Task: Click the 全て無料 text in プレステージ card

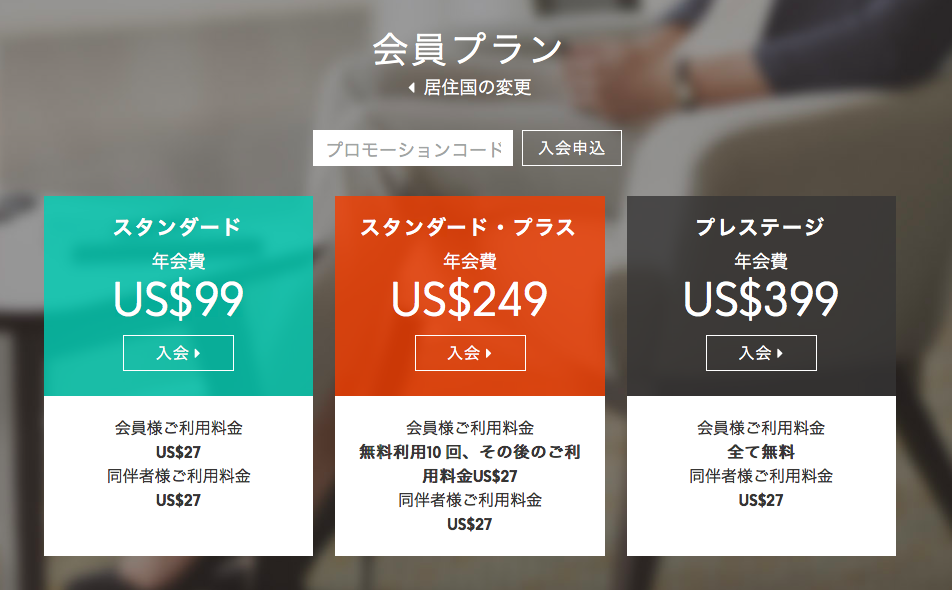Action: pos(761,452)
